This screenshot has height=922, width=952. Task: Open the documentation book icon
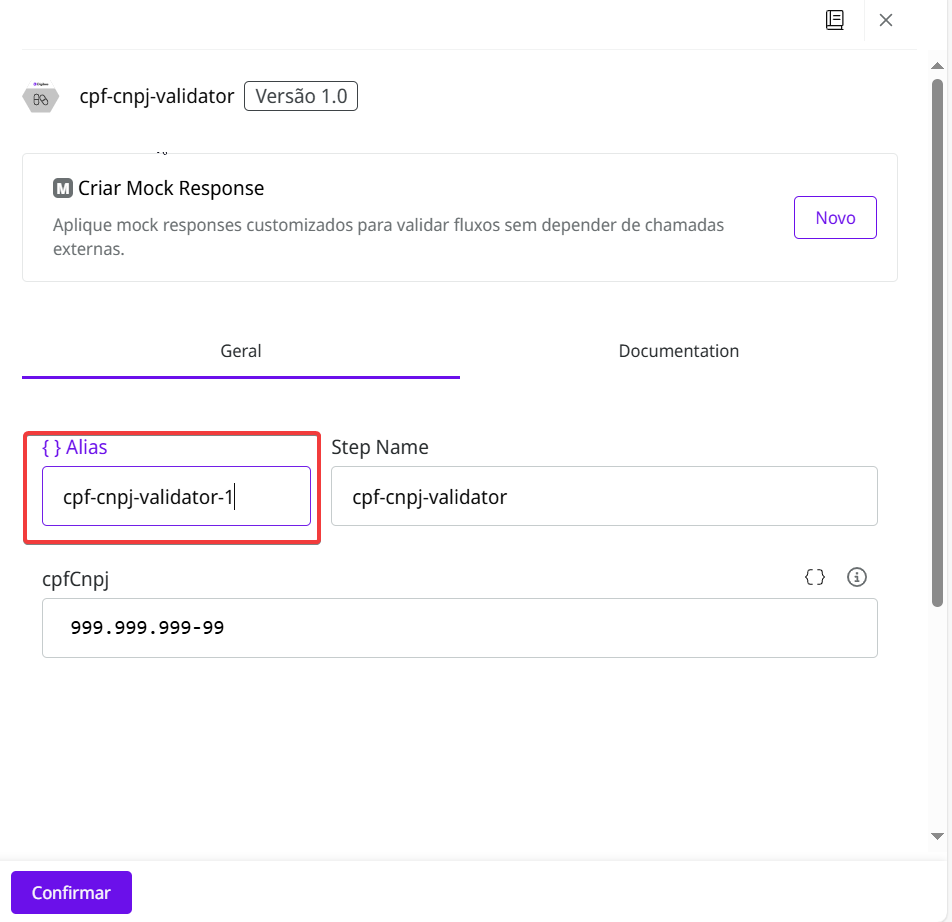(835, 20)
